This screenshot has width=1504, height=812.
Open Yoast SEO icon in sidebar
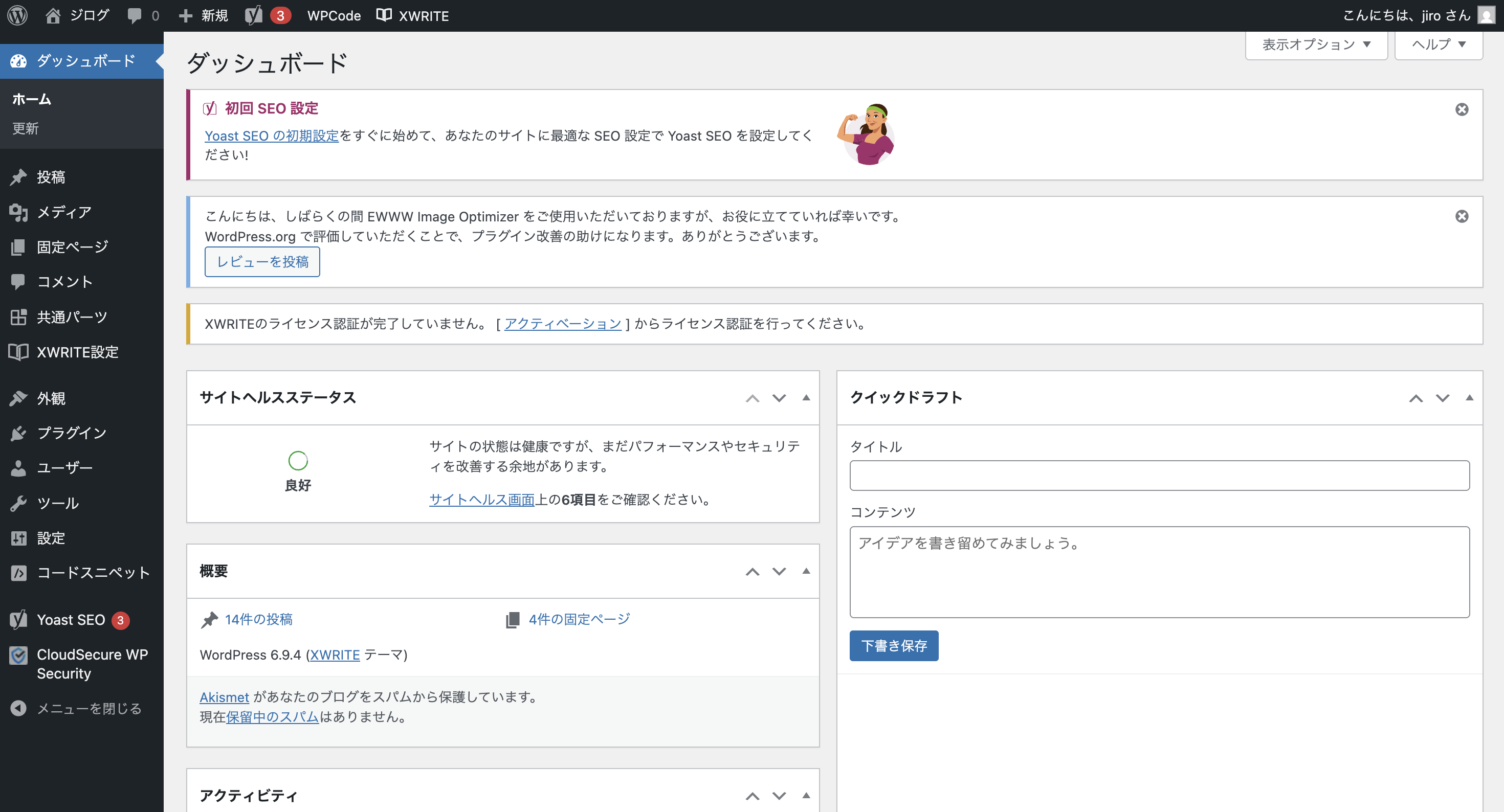click(x=19, y=619)
